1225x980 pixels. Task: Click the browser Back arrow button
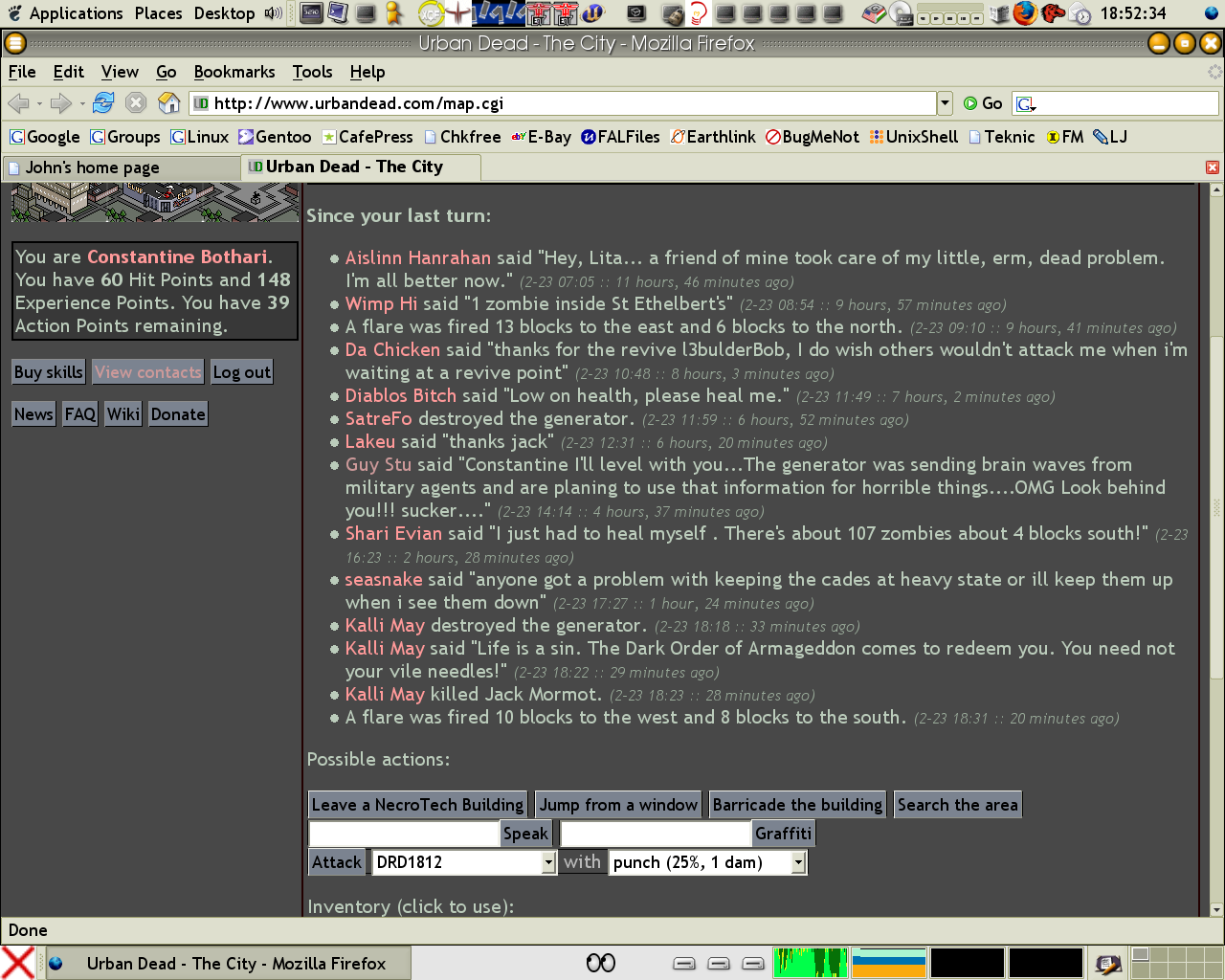(18, 103)
